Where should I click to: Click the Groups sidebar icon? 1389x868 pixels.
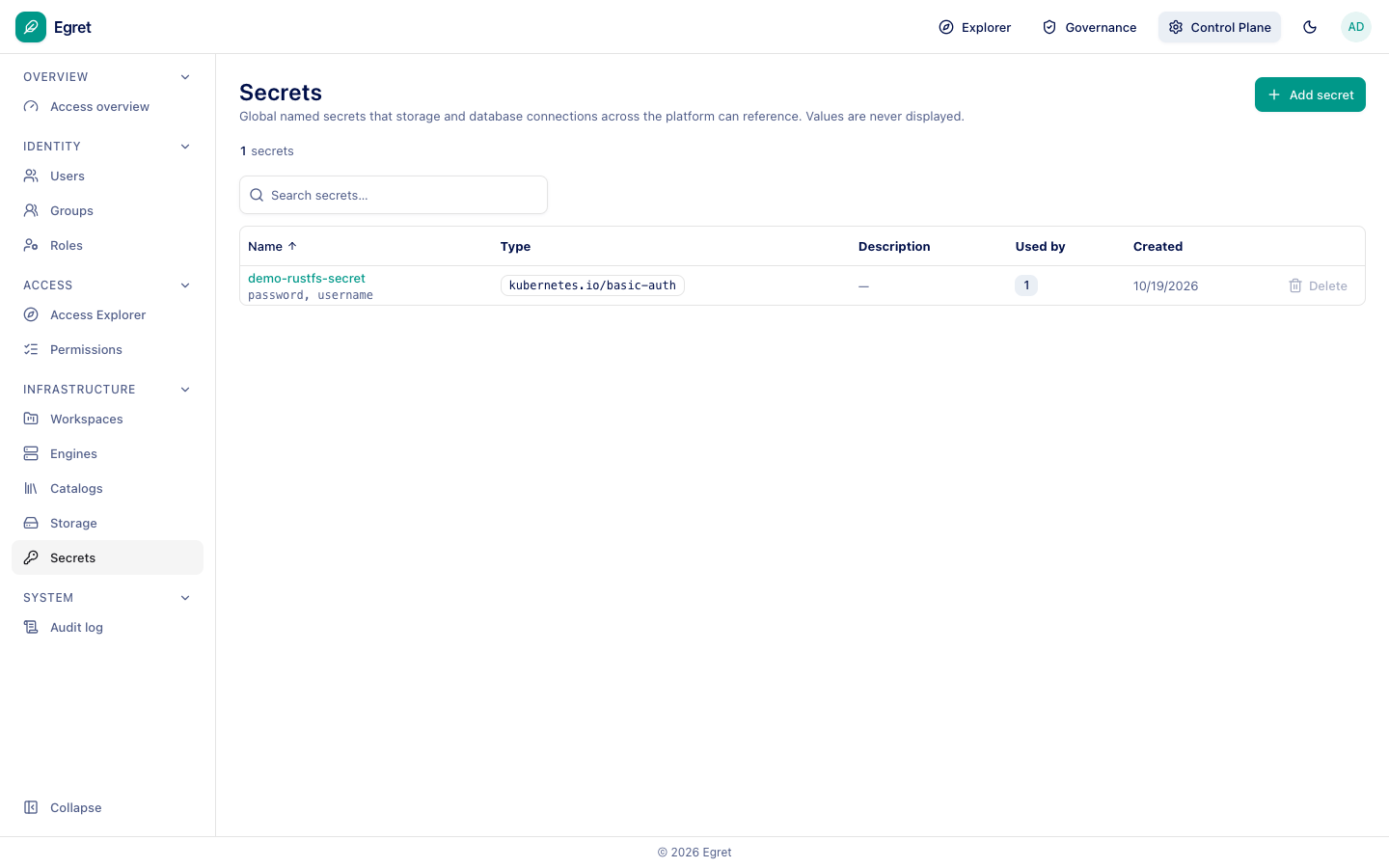tap(31, 210)
